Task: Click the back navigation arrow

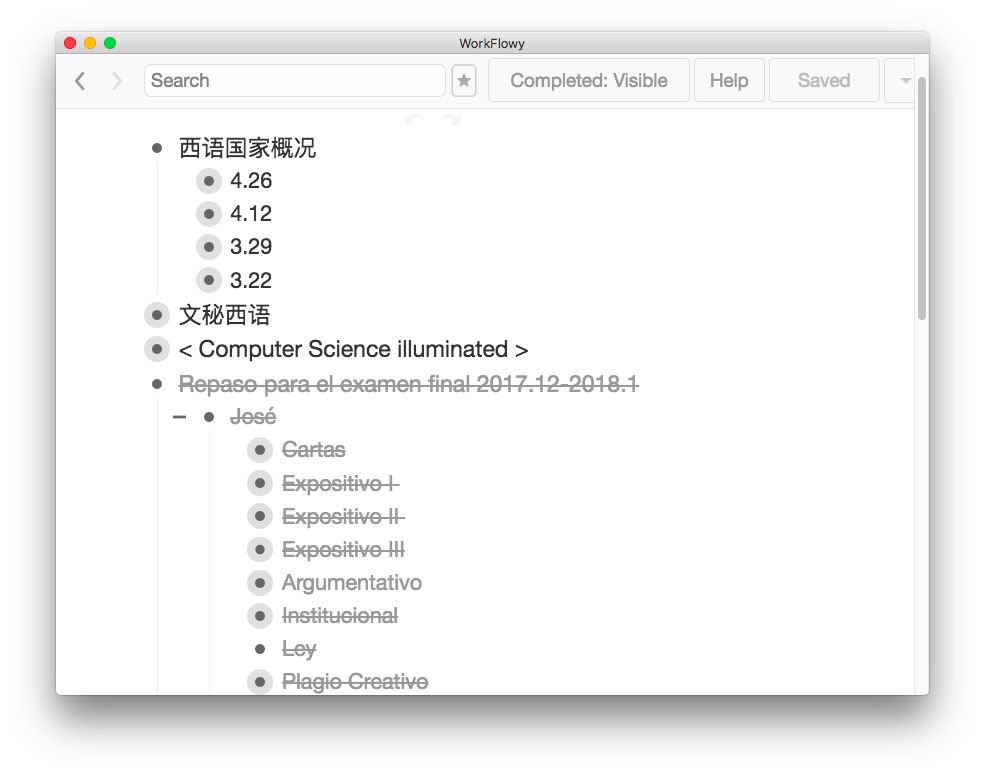Action: [81, 81]
